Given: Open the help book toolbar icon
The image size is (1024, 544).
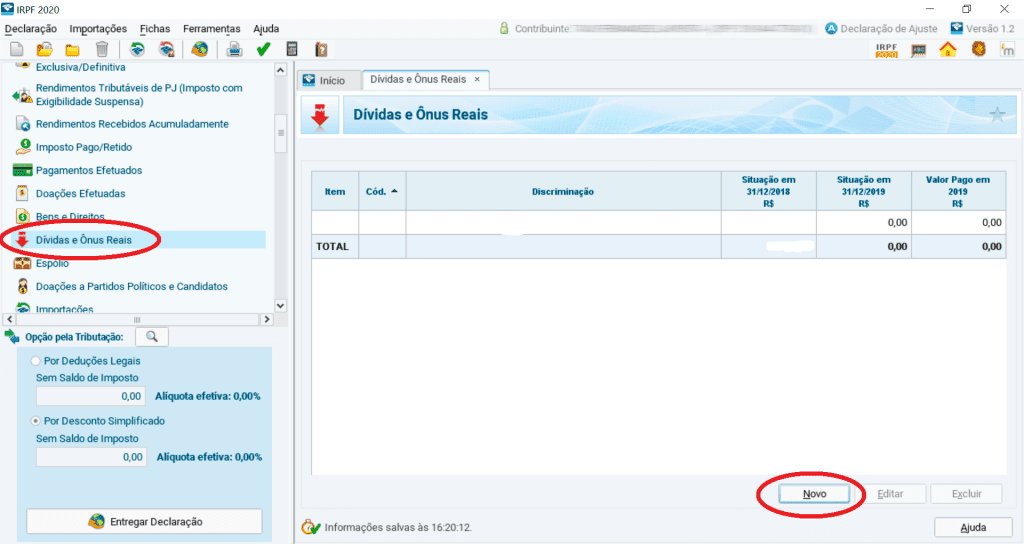Looking at the screenshot, I should pos(321,50).
